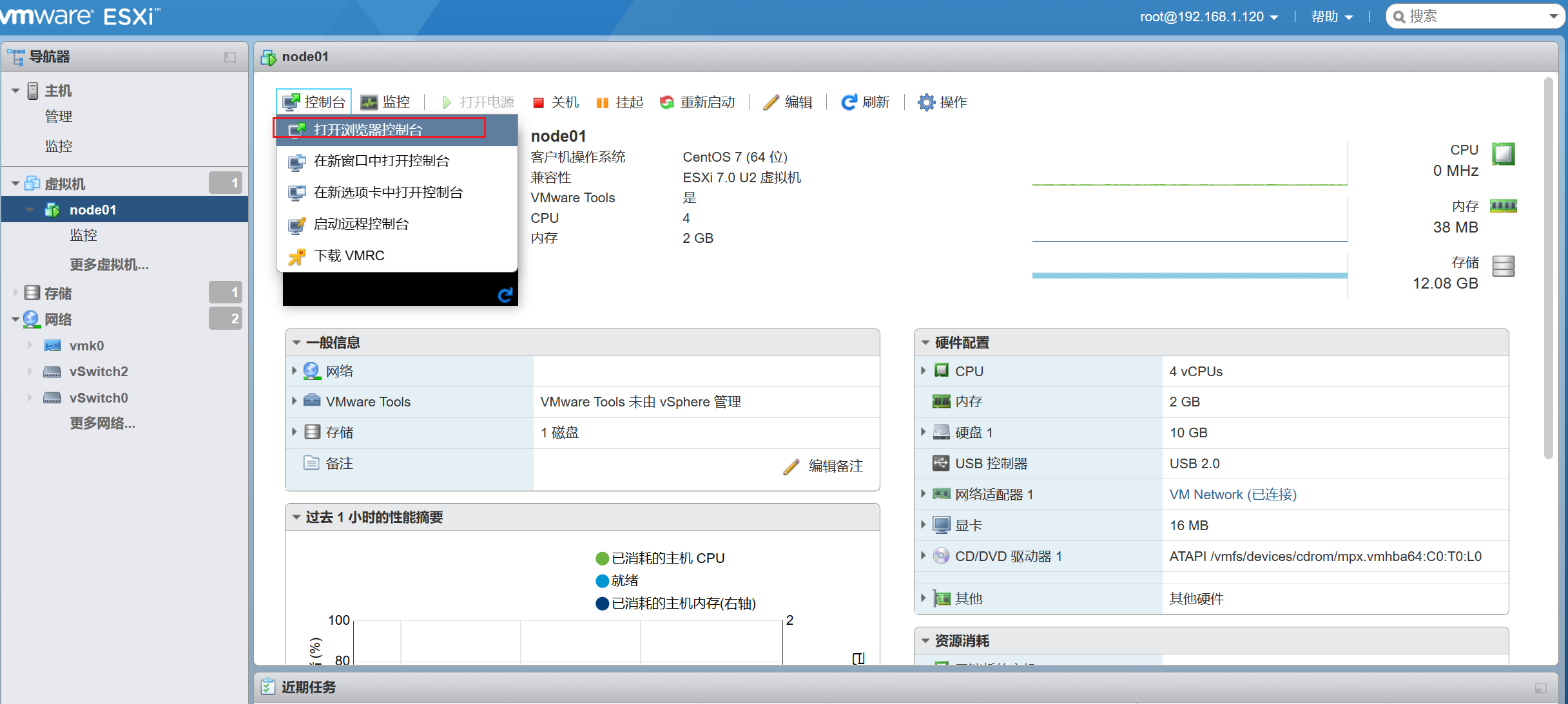Collapse the 虚拟机 tree node
Viewport: 1568px width, 704px height.
(15, 184)
